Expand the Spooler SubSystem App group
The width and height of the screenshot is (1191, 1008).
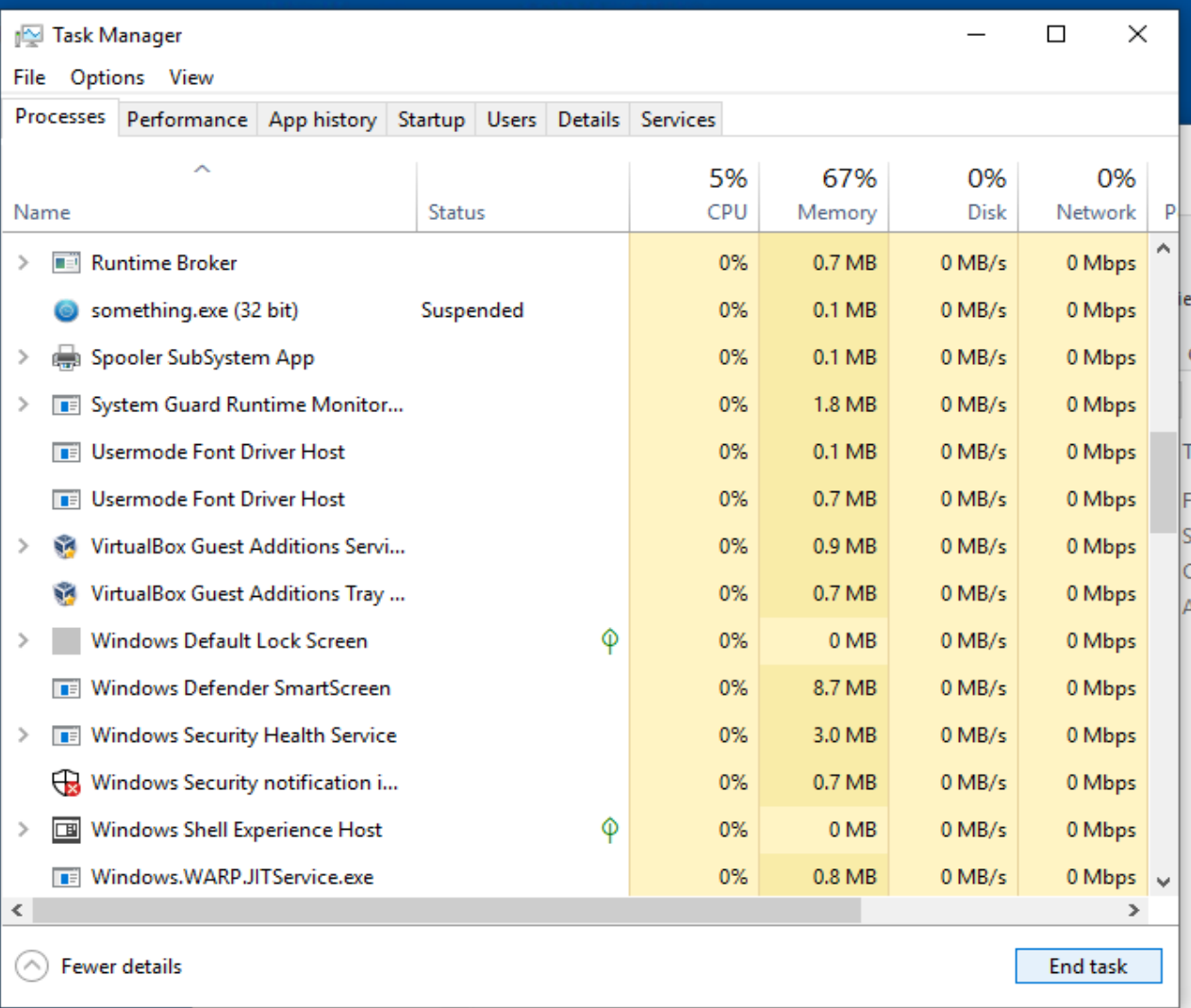(x=24, y=357)
